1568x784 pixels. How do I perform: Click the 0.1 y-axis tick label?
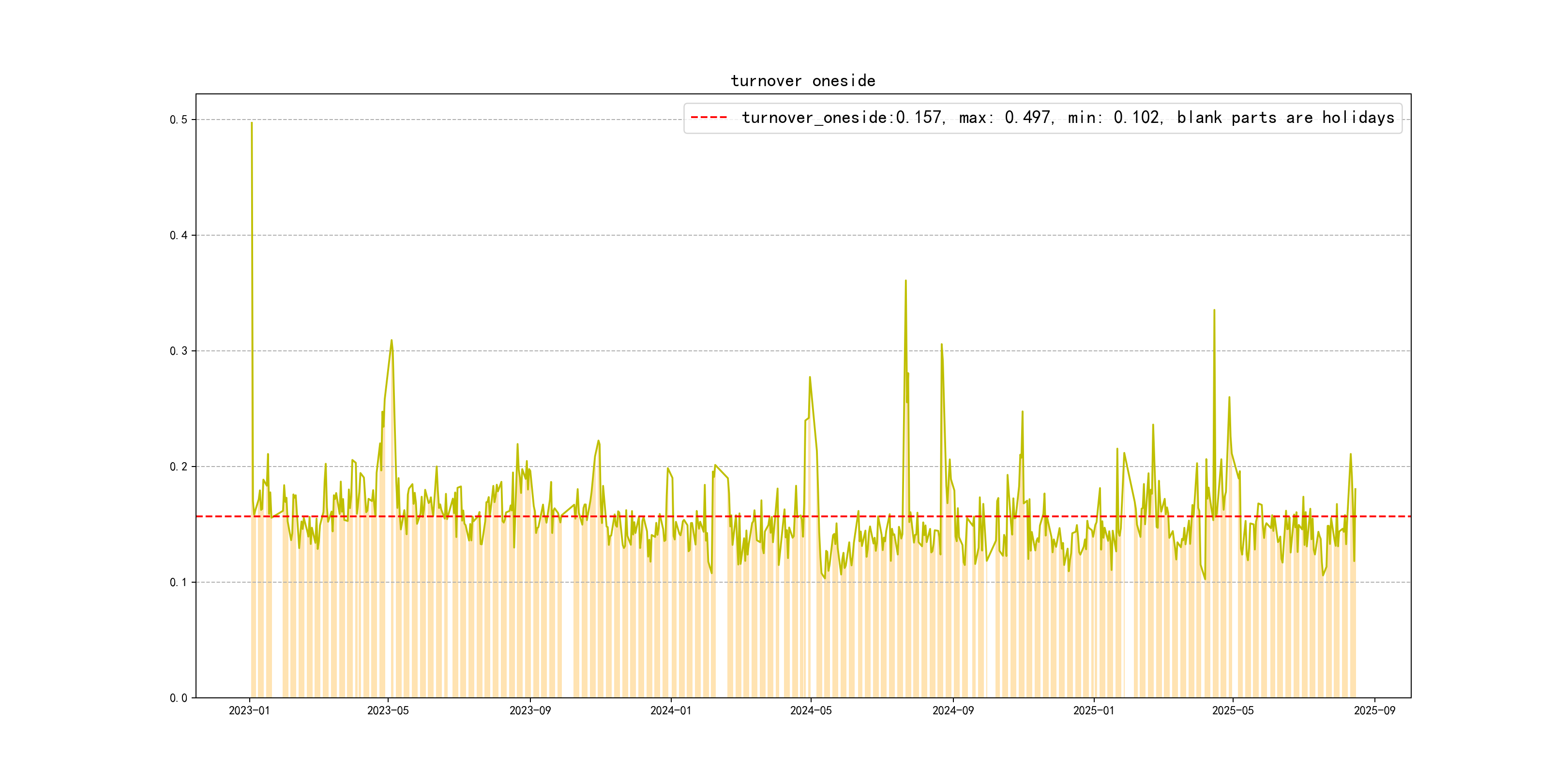coord(179,583)
